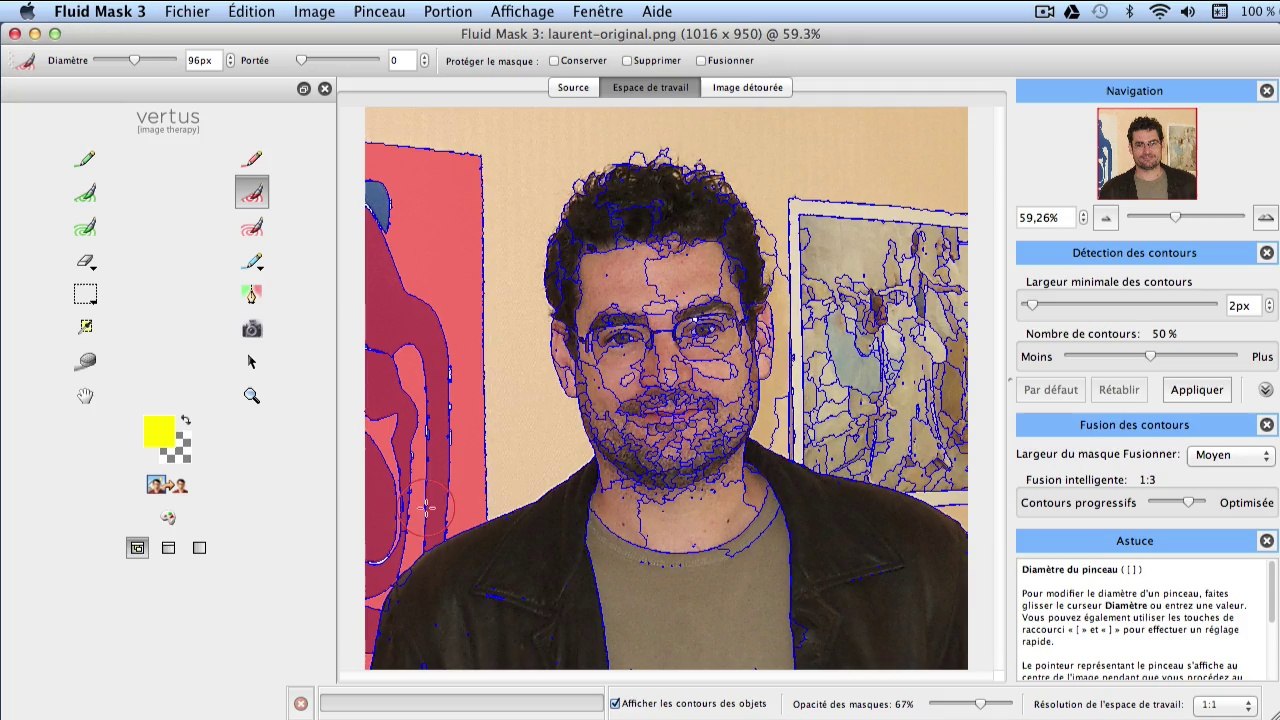Activate the Hand pan tool
1280x720 pixels.
tap(85, 396)
